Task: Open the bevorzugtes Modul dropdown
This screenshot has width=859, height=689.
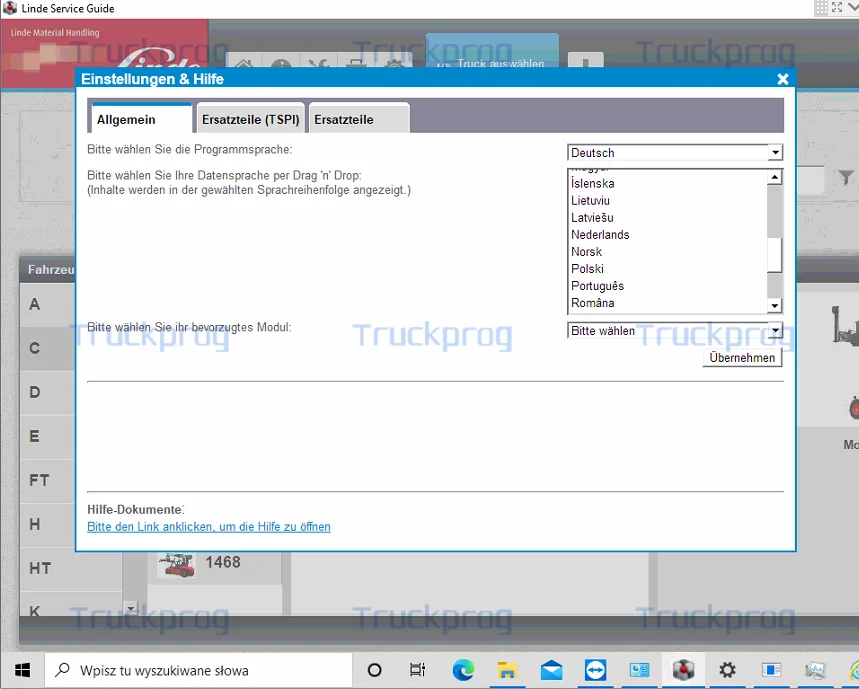Action: coord(675,330)
